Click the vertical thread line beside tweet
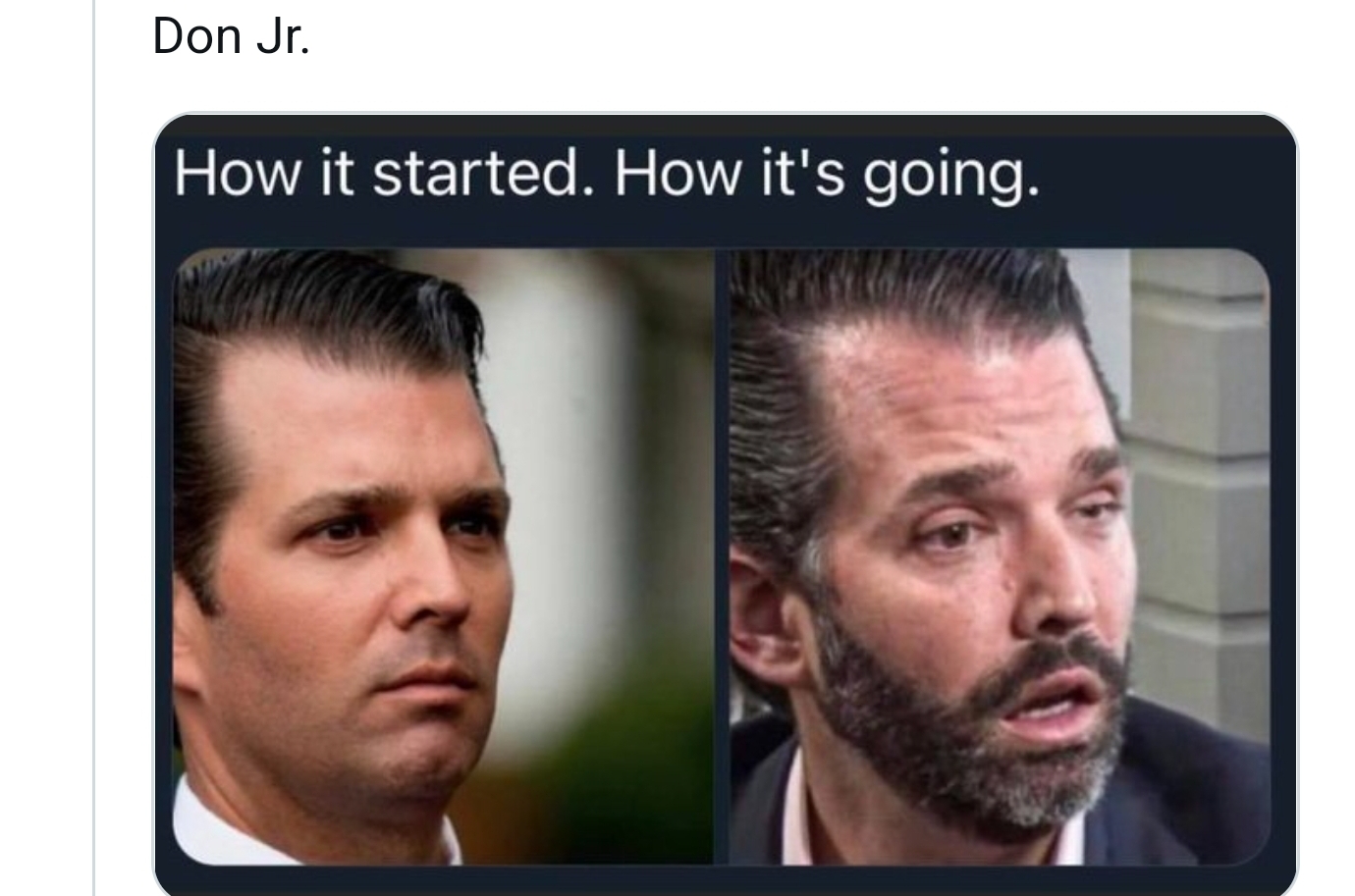This screenshot has height=896, width=1355. (94, 448)
